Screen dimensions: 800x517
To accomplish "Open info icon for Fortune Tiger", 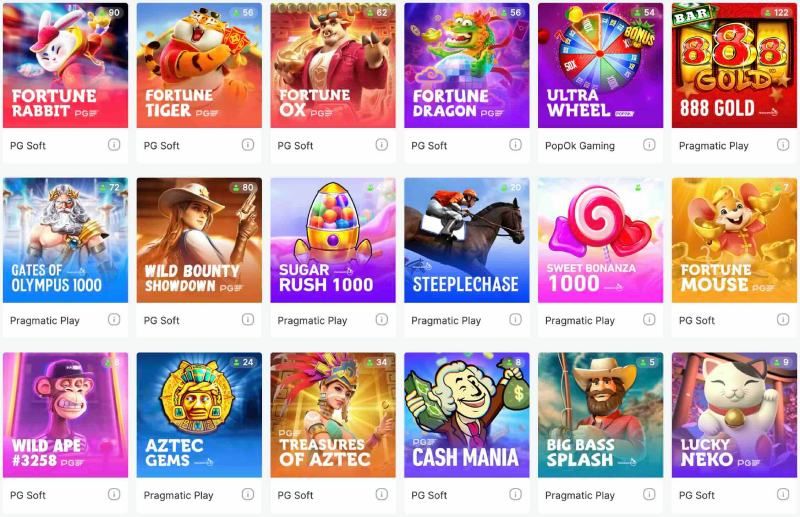I will (248, 145).
